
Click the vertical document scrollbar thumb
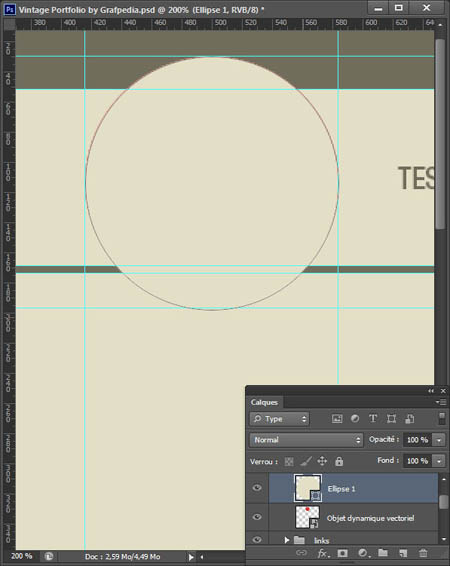[x=440, y=134]
